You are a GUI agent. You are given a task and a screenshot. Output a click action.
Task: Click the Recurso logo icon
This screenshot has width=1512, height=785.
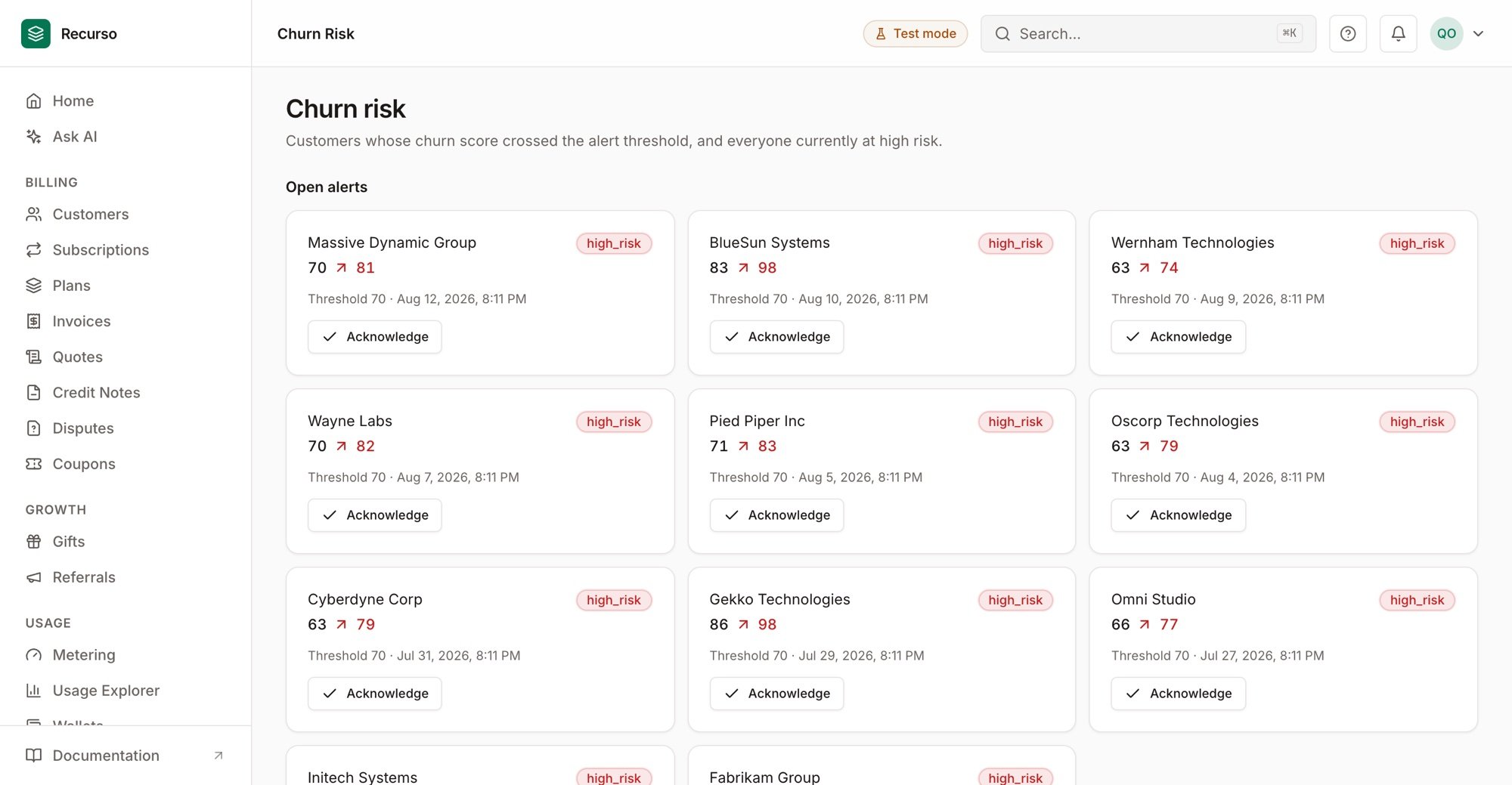(36, 33)
